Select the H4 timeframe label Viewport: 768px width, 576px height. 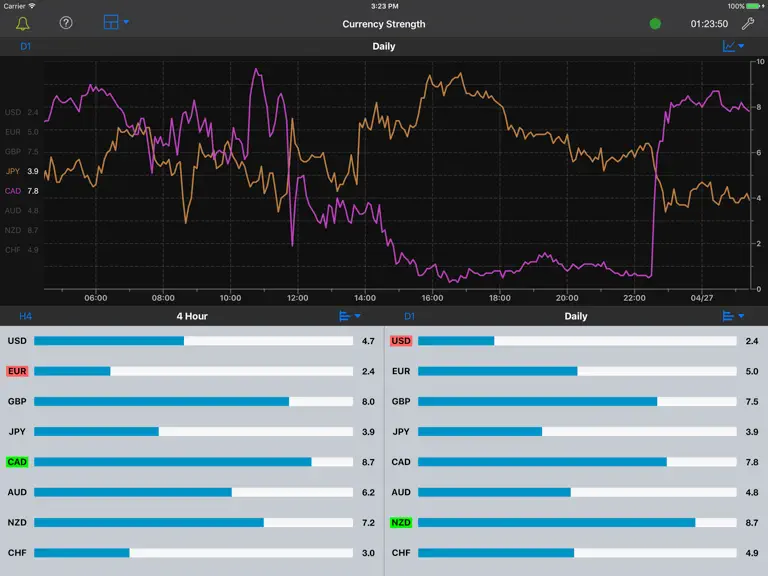tap(25, 316)
